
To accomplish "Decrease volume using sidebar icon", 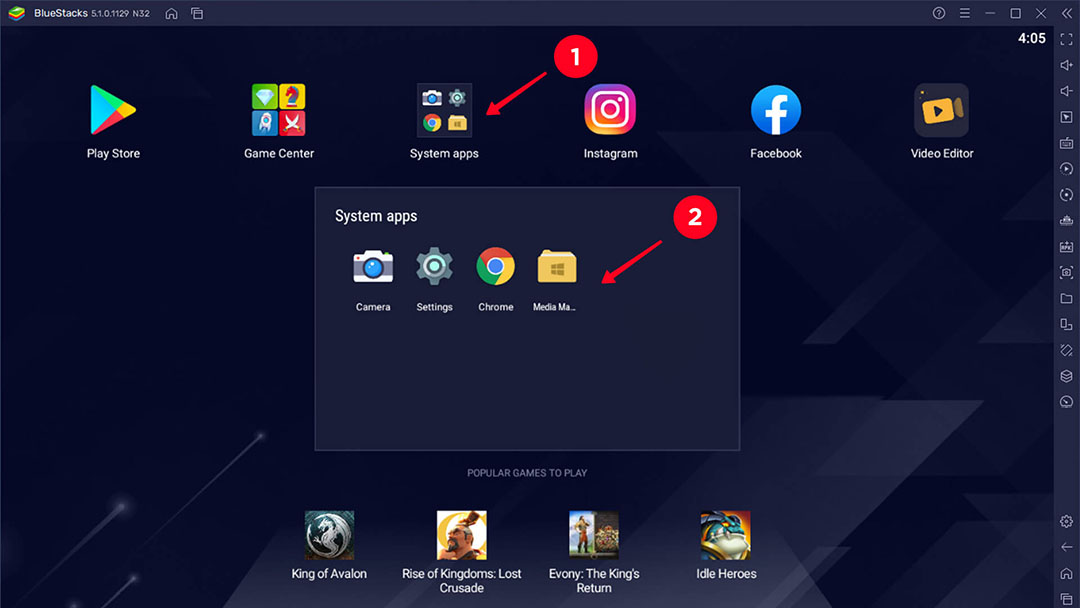I will (x=1066, y=91).
